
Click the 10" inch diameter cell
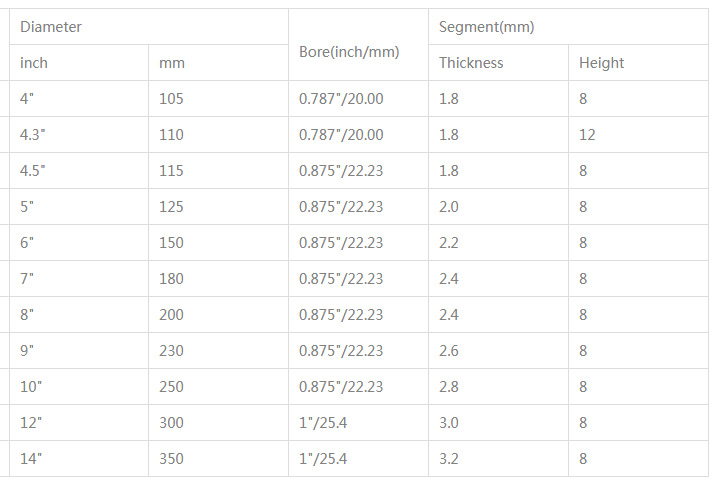coord(31,387)
